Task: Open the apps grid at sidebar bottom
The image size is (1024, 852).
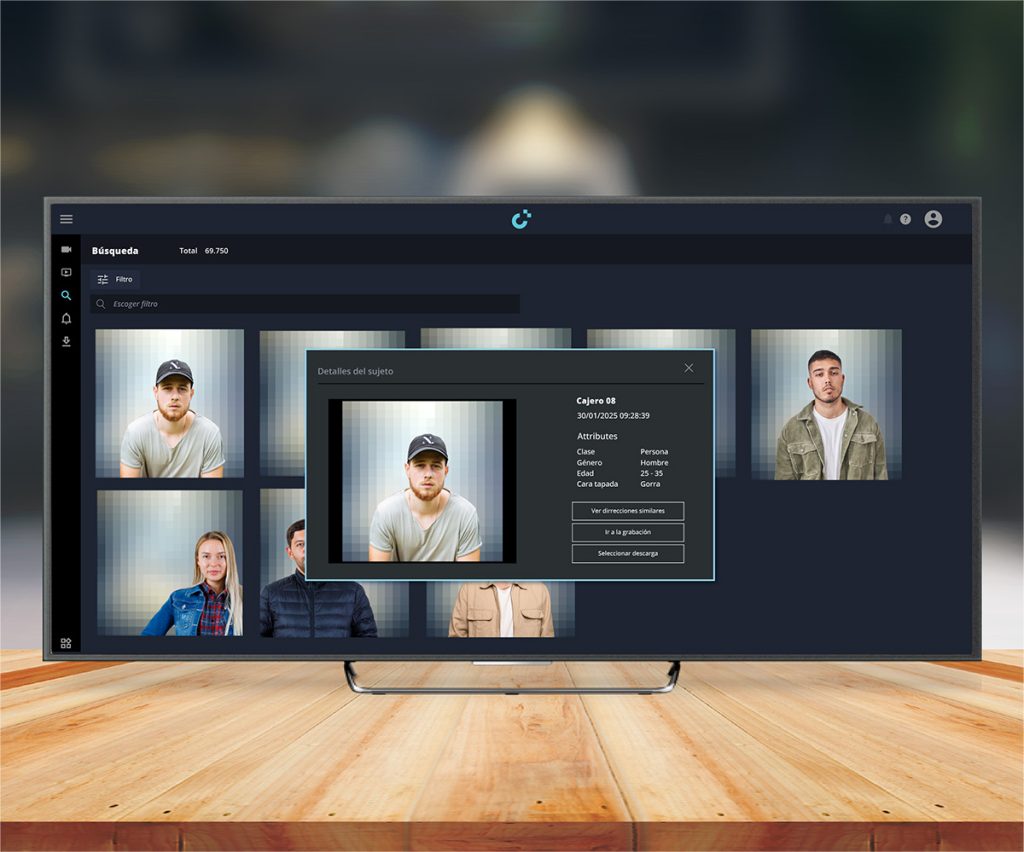Action: point(66,643)
